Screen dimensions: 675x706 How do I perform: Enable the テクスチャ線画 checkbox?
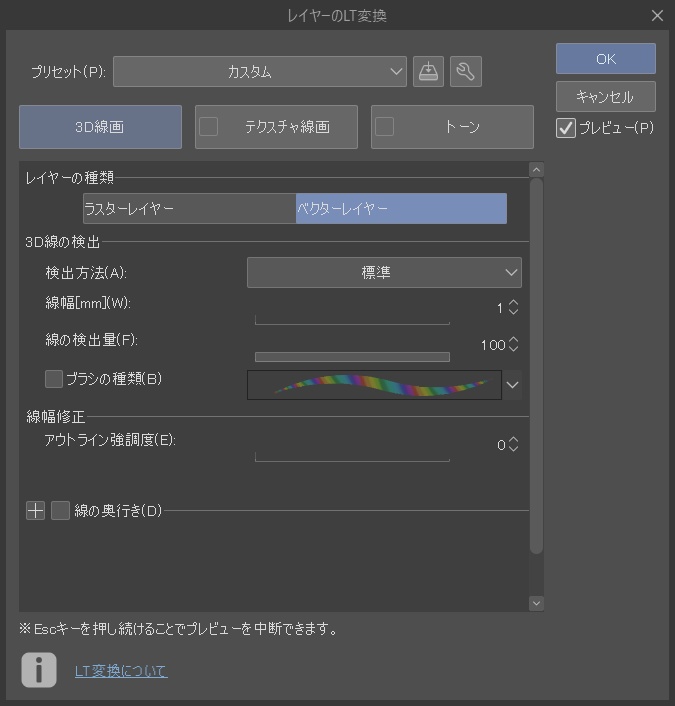(208, 127)
